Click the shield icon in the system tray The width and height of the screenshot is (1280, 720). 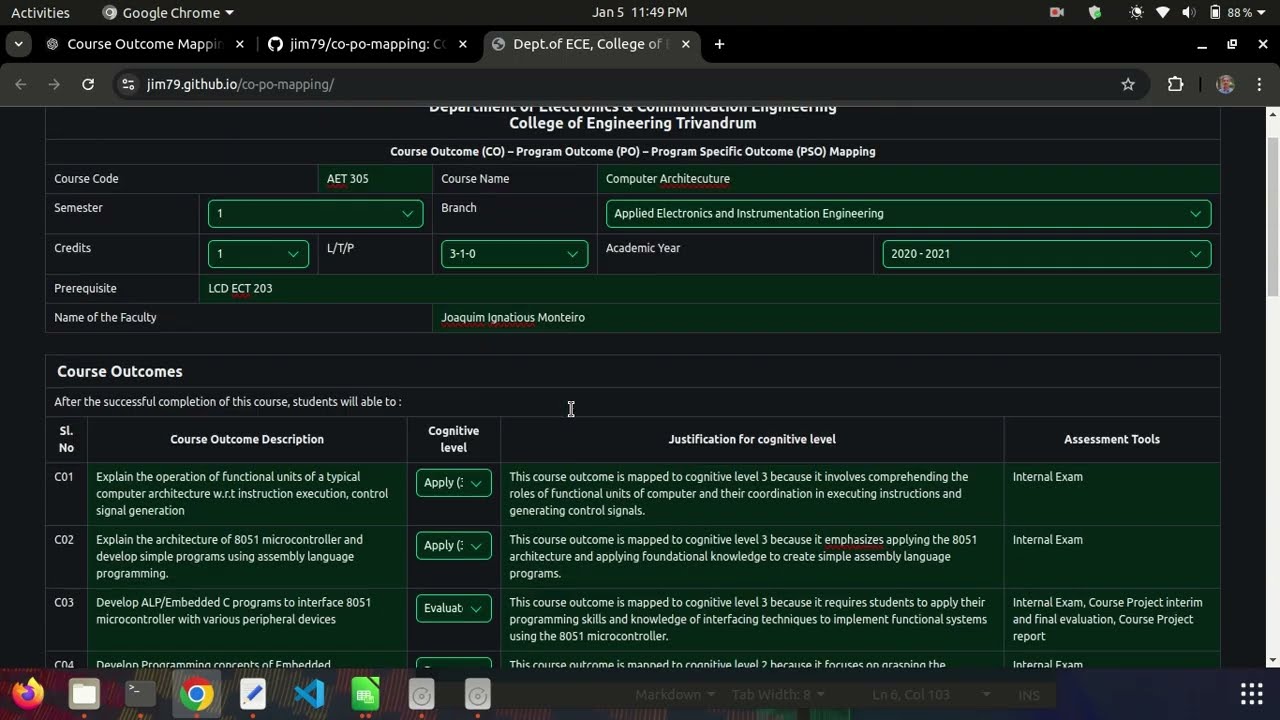[1095, 12]
